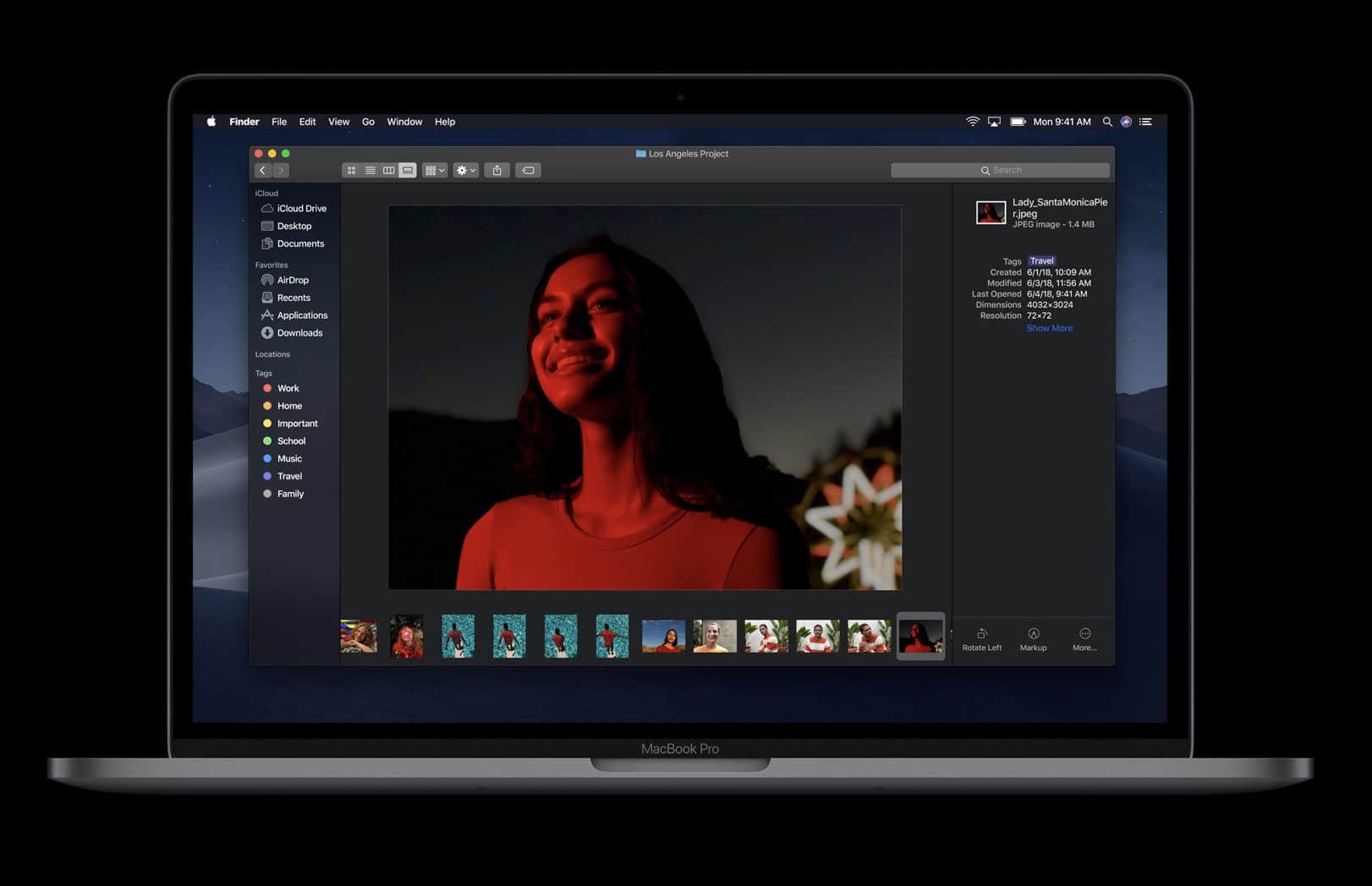Select thumbnail of person holding pink flower
Image resolution: width=1372 pixels, height=886 pixels.
(407, 637)
